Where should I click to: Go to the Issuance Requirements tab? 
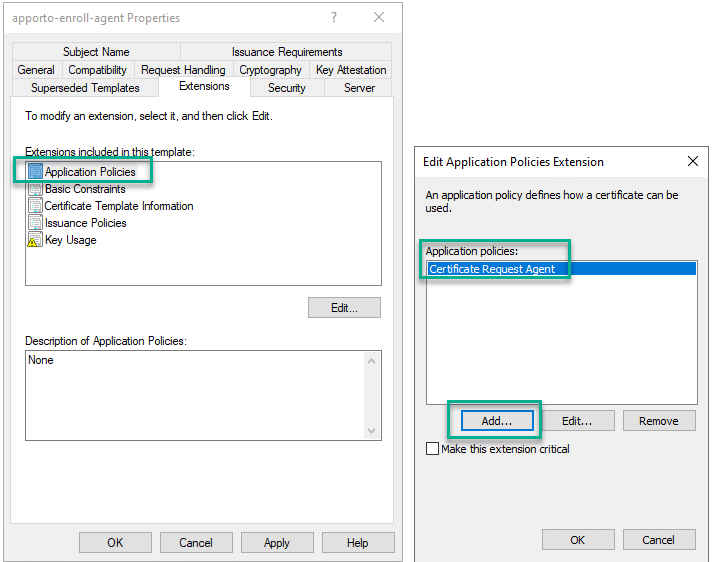click(x=287, y=52)
